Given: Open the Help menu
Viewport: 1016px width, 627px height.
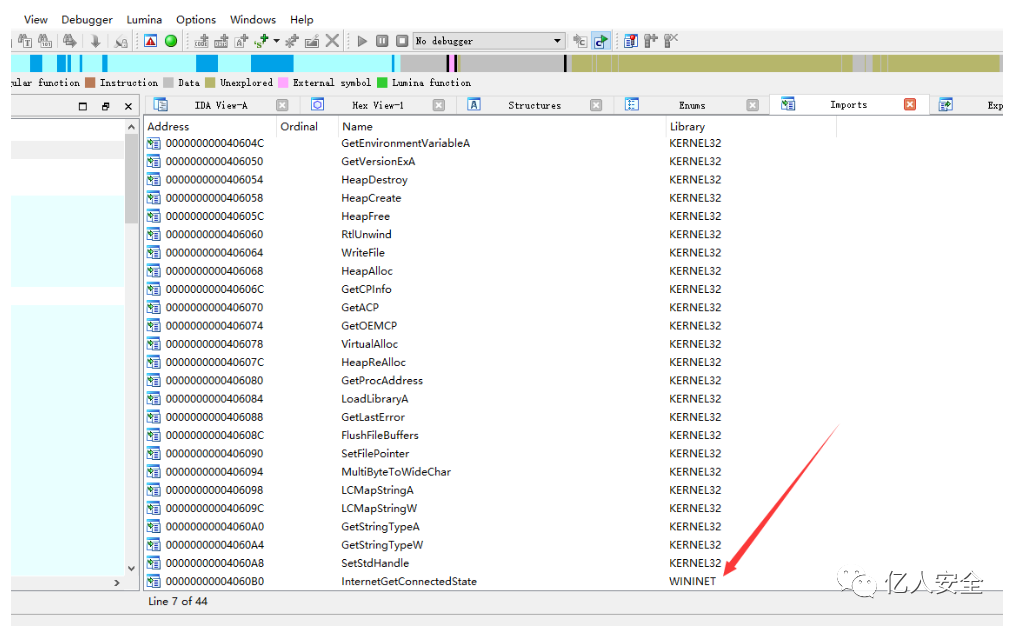Looking at the screenshot, I should click(x=301, y=19).
